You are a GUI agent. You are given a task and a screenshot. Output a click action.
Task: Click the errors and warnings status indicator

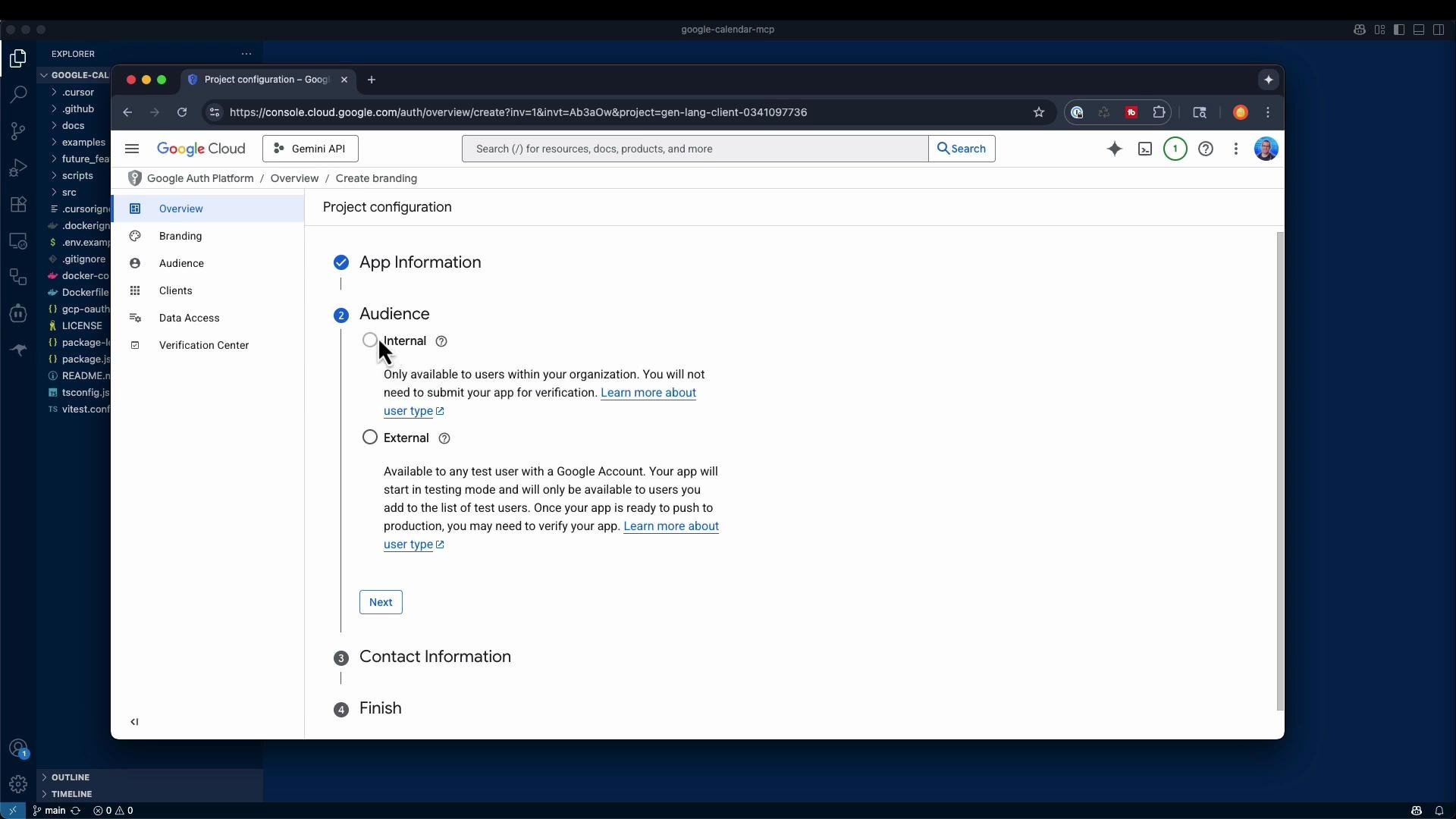113,811
